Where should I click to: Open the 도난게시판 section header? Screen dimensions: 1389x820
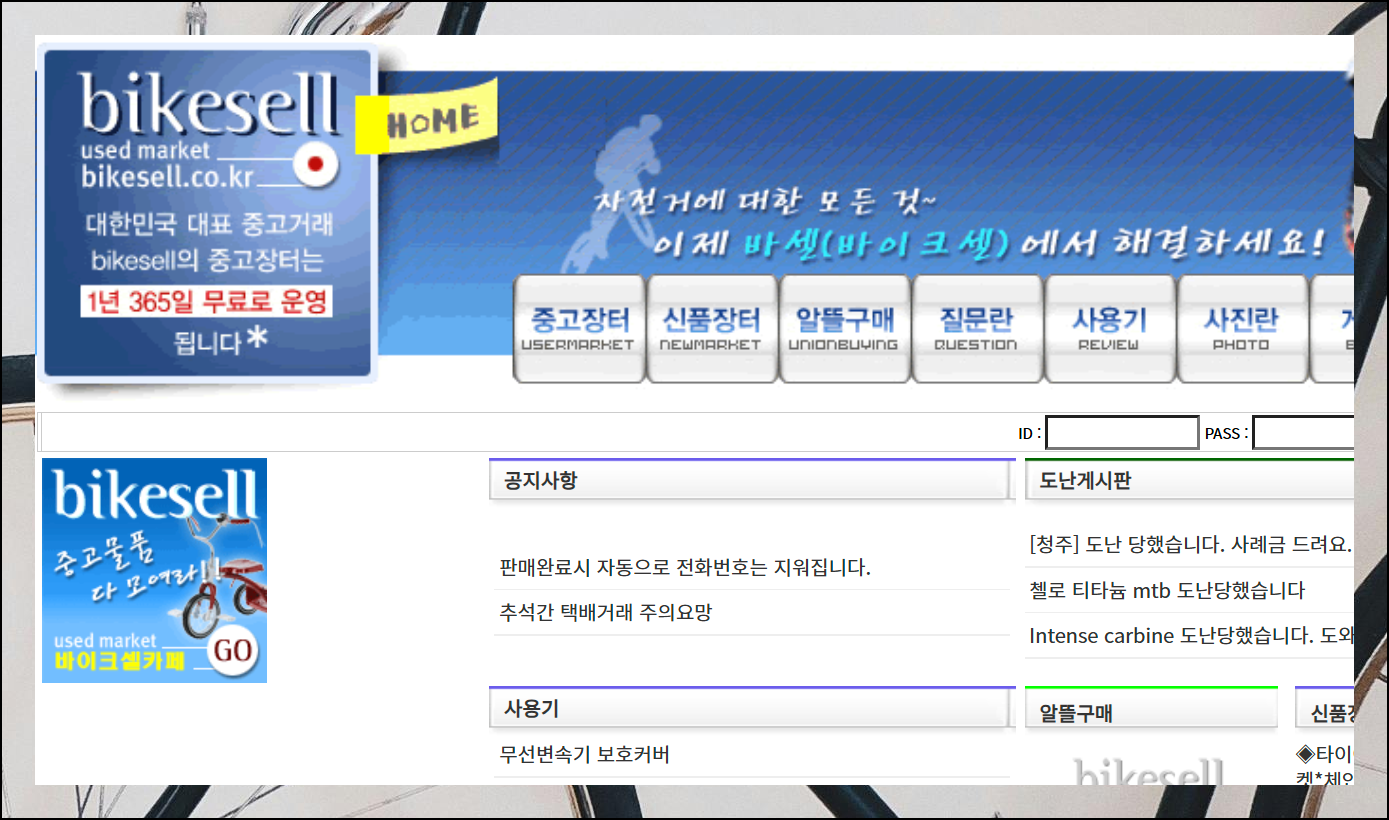(1189, 480)
